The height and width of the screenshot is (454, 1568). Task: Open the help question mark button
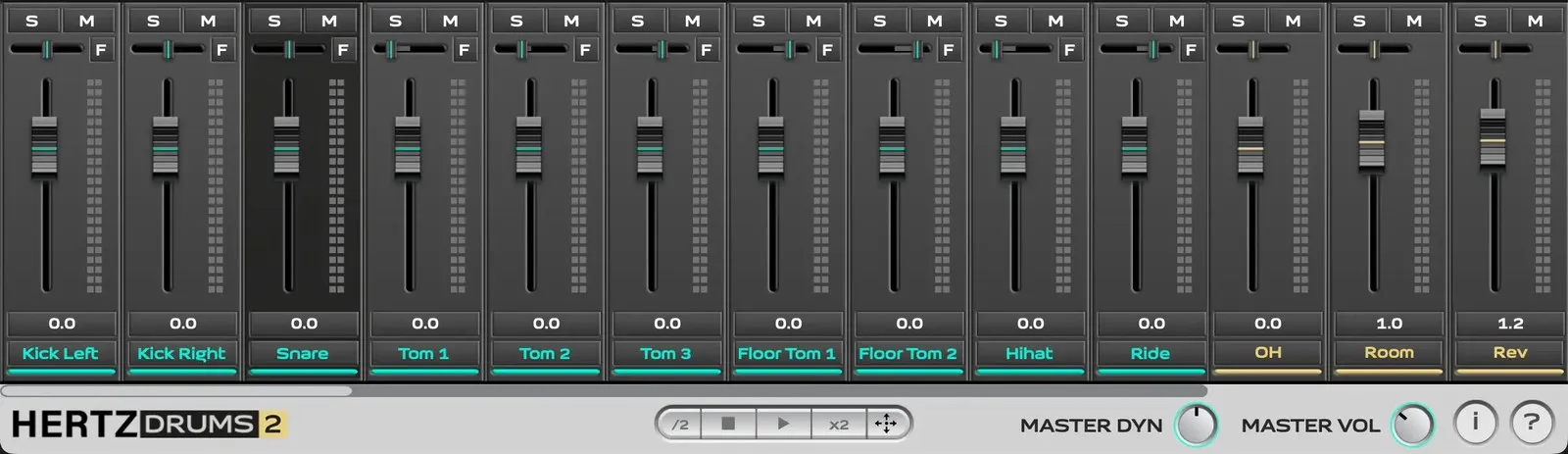(1532, 423)
